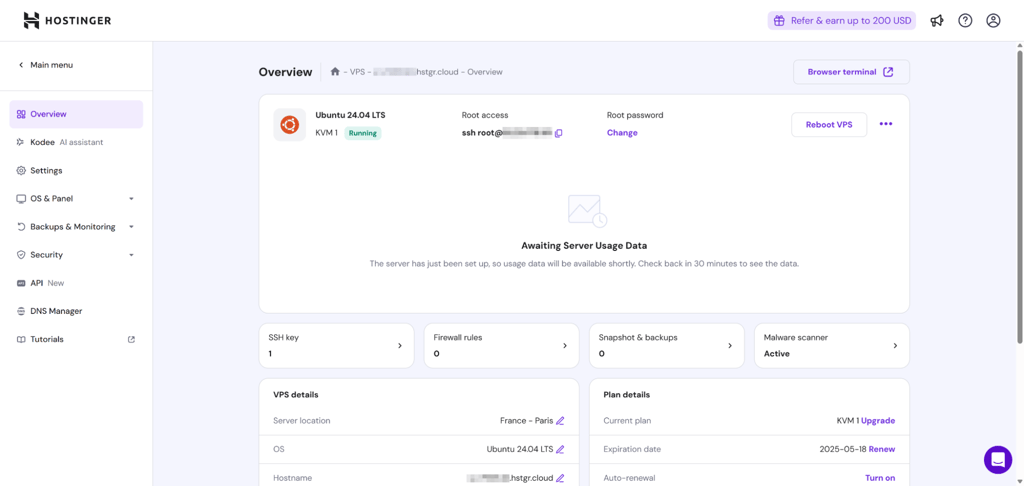Open the SSH key card chevron

400,346
